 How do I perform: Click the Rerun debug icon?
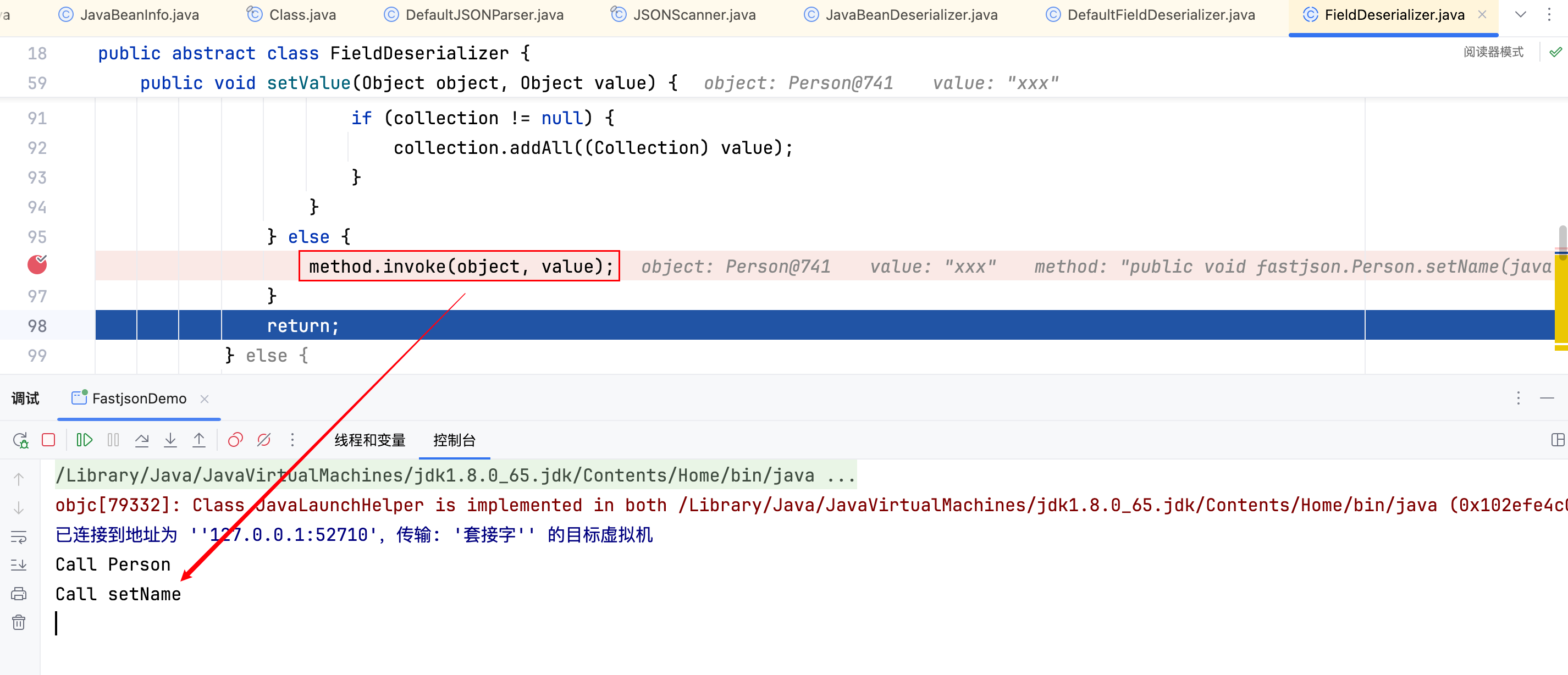(20, 440)
